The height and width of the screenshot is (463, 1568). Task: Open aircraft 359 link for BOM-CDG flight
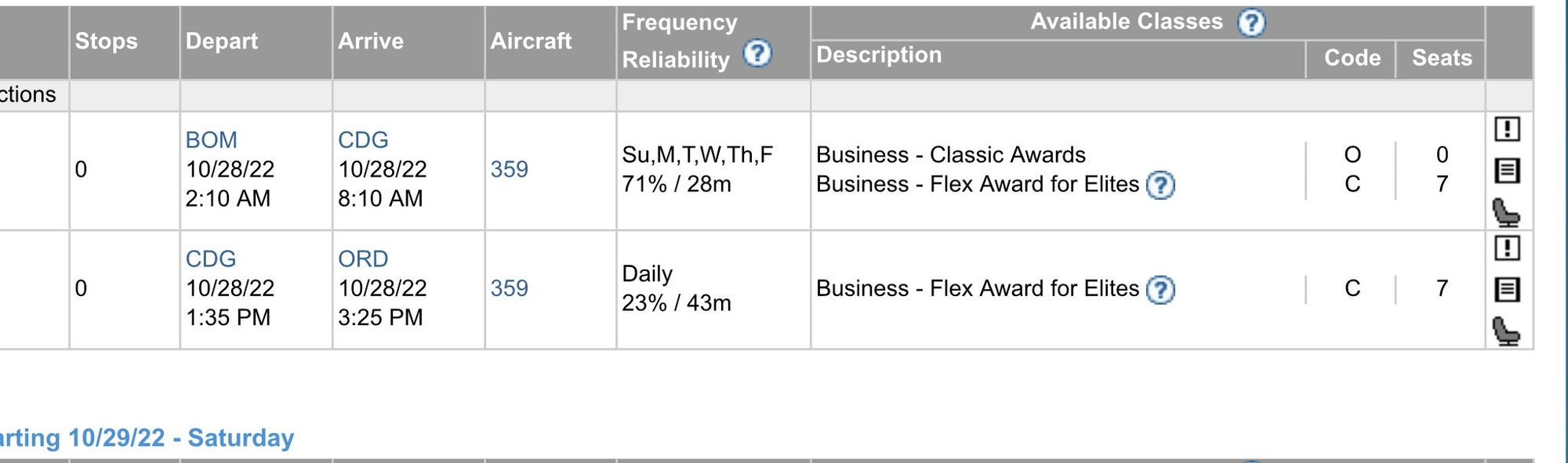coord(509,169)
